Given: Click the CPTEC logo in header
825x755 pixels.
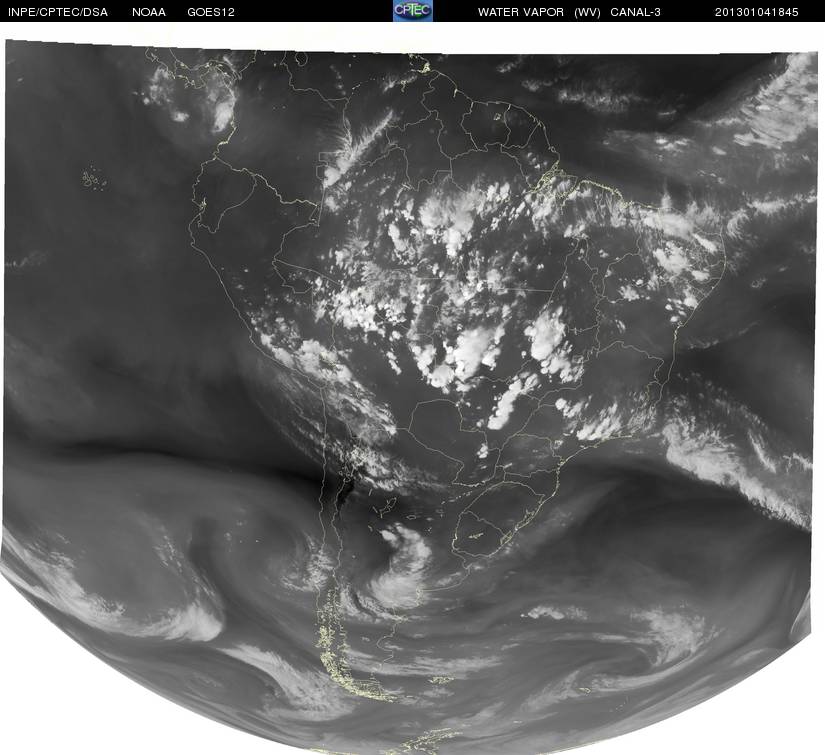Looking at the screenshot, I should (x=412, y=11).
